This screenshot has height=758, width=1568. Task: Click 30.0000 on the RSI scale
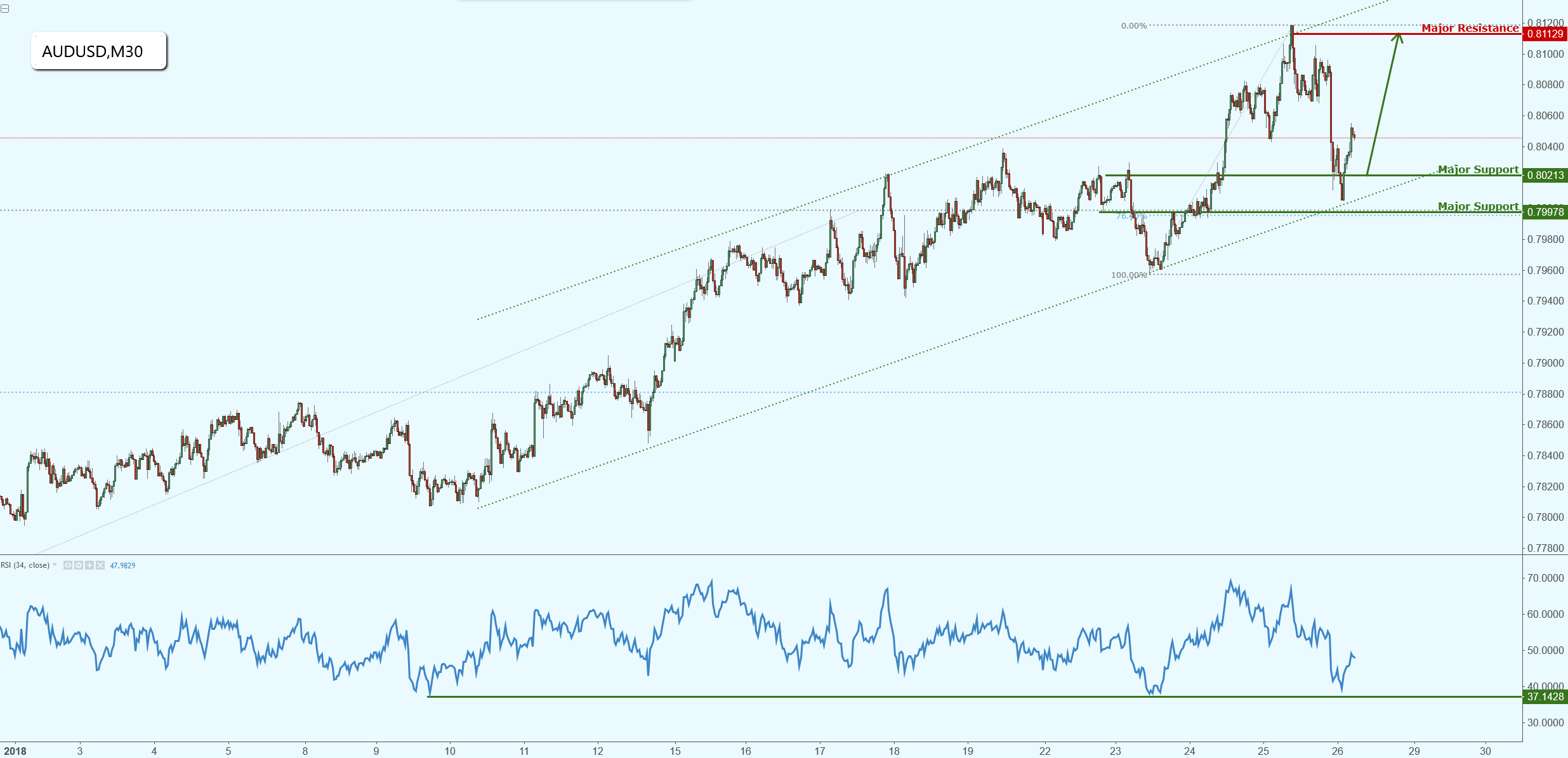pos(1545,722)
